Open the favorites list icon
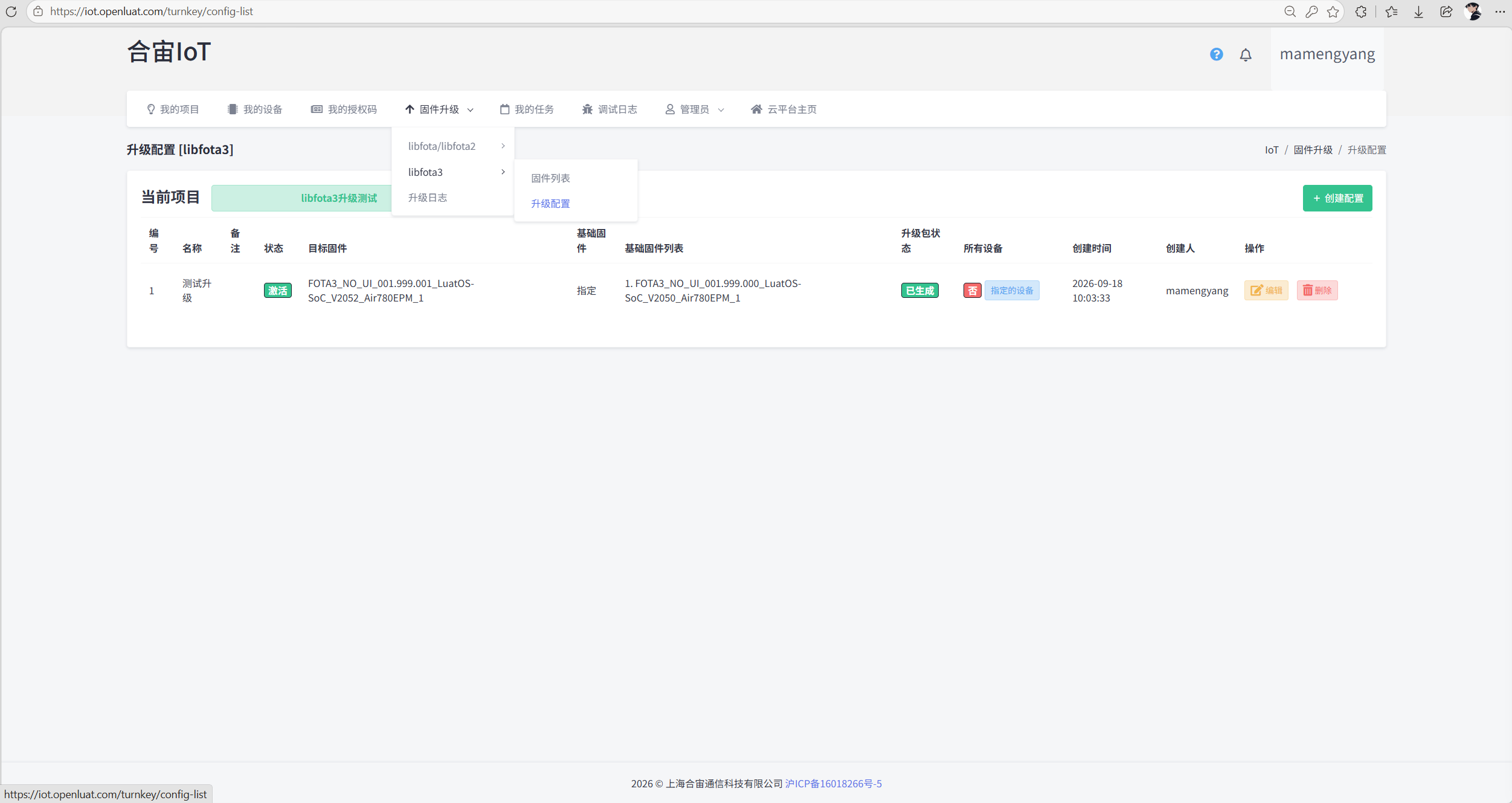 1391,11
